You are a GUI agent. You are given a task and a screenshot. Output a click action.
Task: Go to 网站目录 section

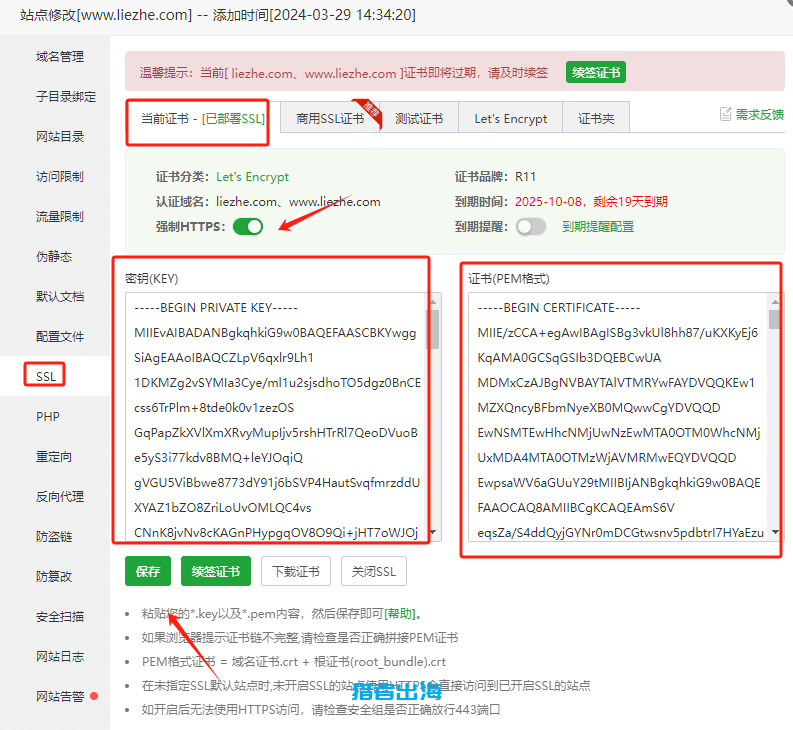point(60,137)
